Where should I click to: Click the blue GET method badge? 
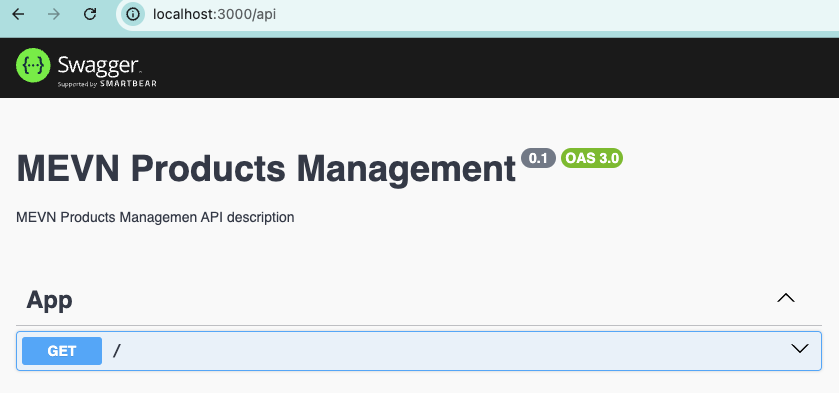pyautogui.click(x=62, y=351)
